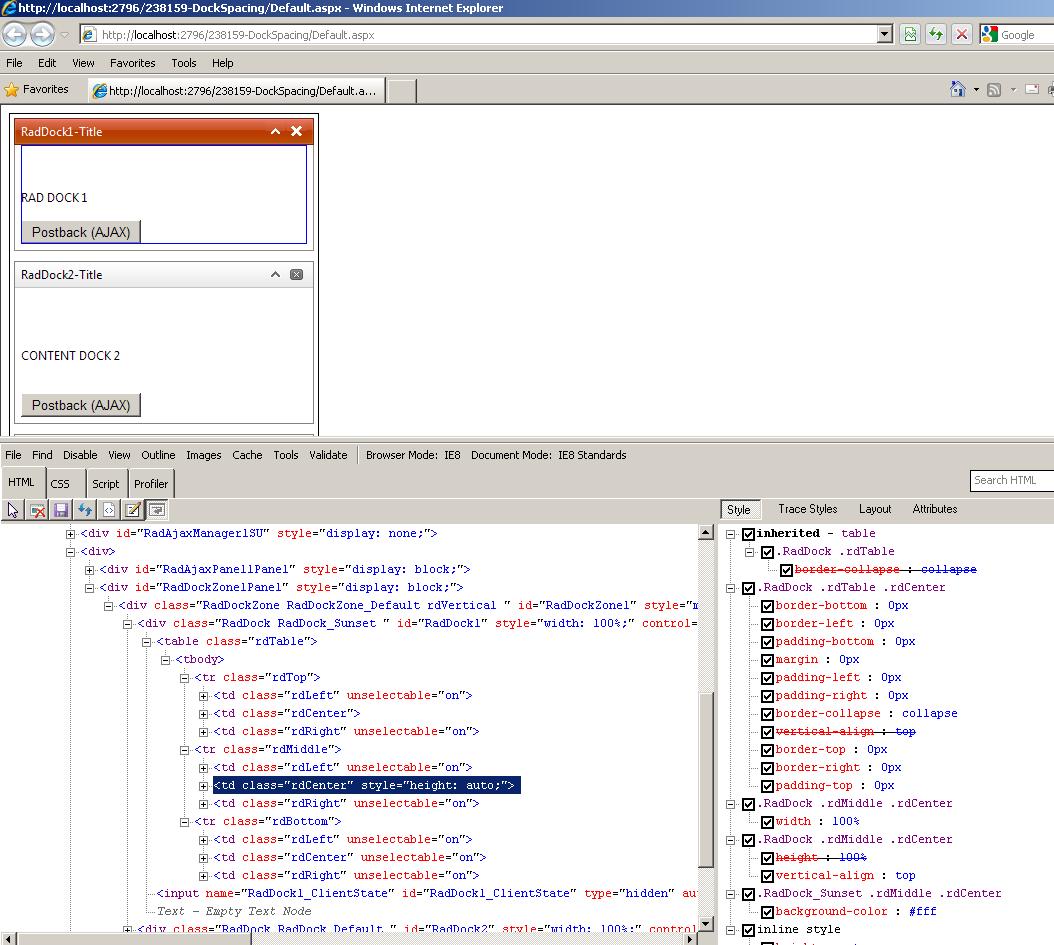Expand the RadAjaxPanel1Panel div node
Screen dimensions: 1054x945
coord(89,570)
